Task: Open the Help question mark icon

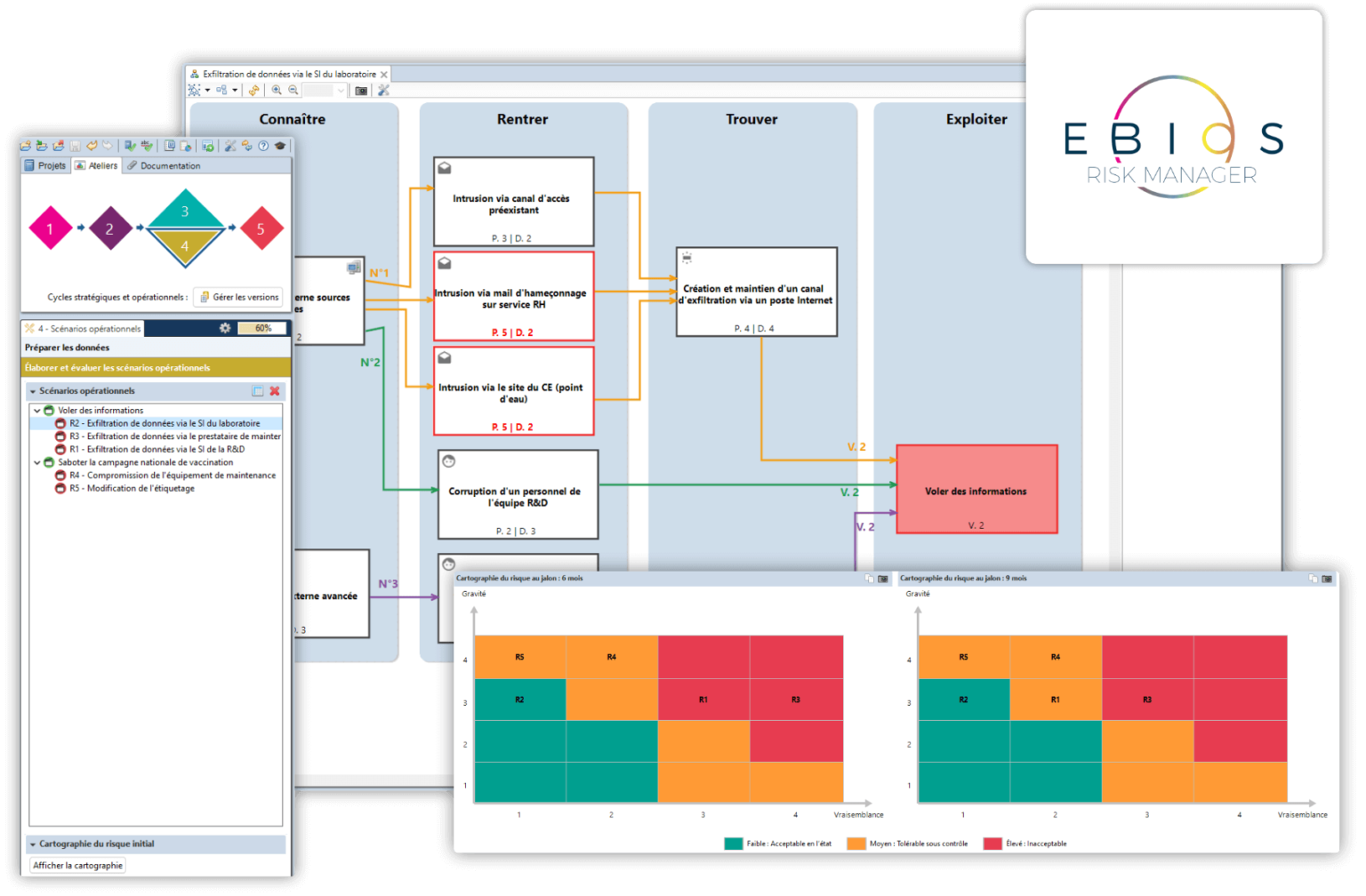Action: [264, 146]
